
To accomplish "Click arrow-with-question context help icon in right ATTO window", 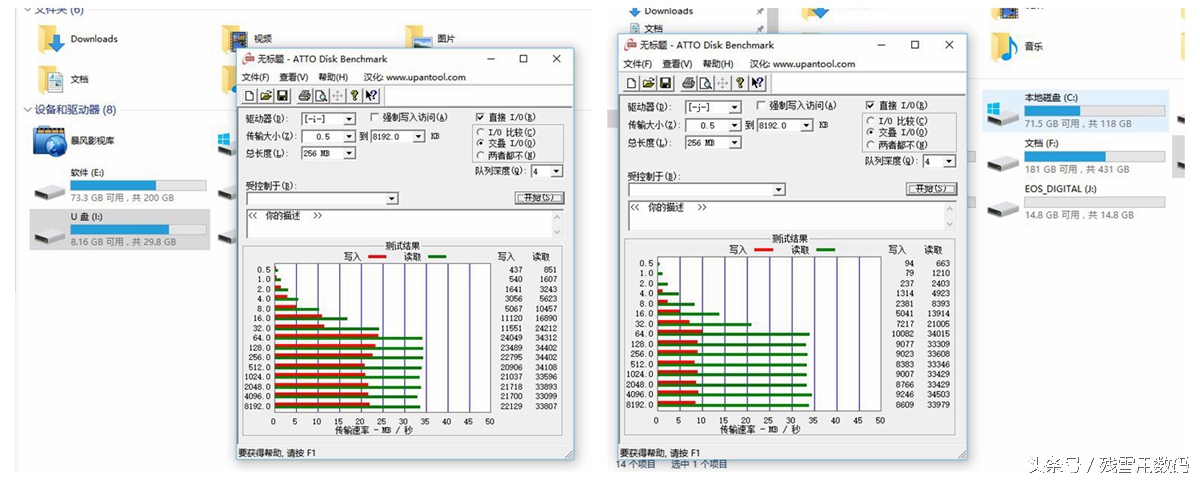I will click(757, 83).
